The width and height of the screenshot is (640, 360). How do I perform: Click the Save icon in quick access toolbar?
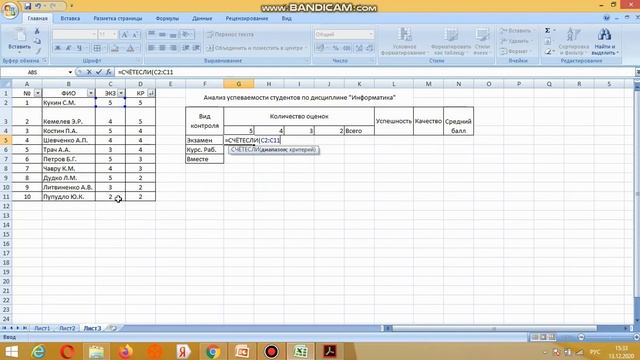[x=27, y=6]
